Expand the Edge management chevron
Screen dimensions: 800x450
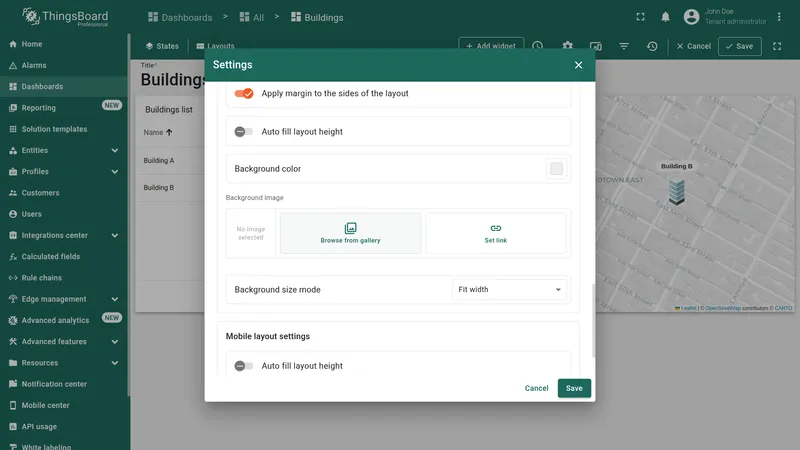115,299
